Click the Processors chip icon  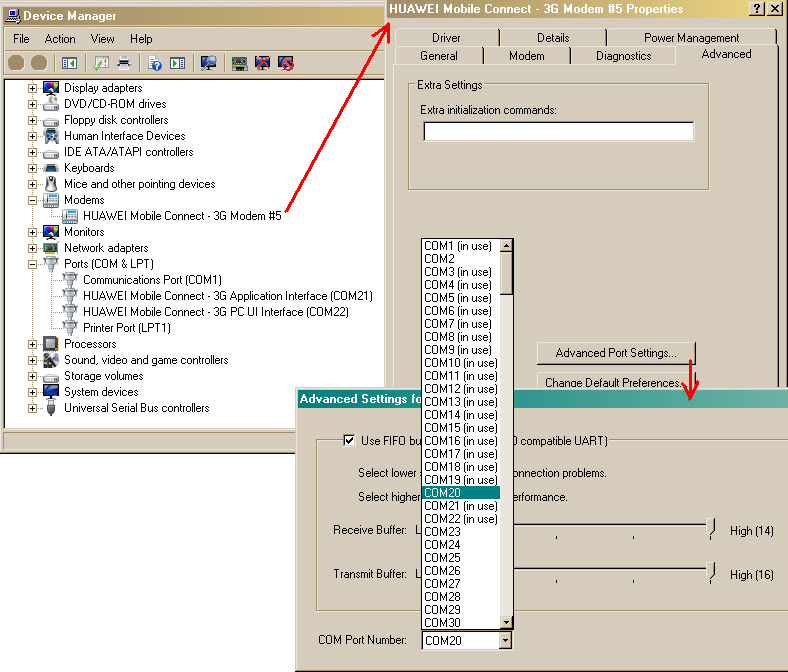[x=51, y=344]
